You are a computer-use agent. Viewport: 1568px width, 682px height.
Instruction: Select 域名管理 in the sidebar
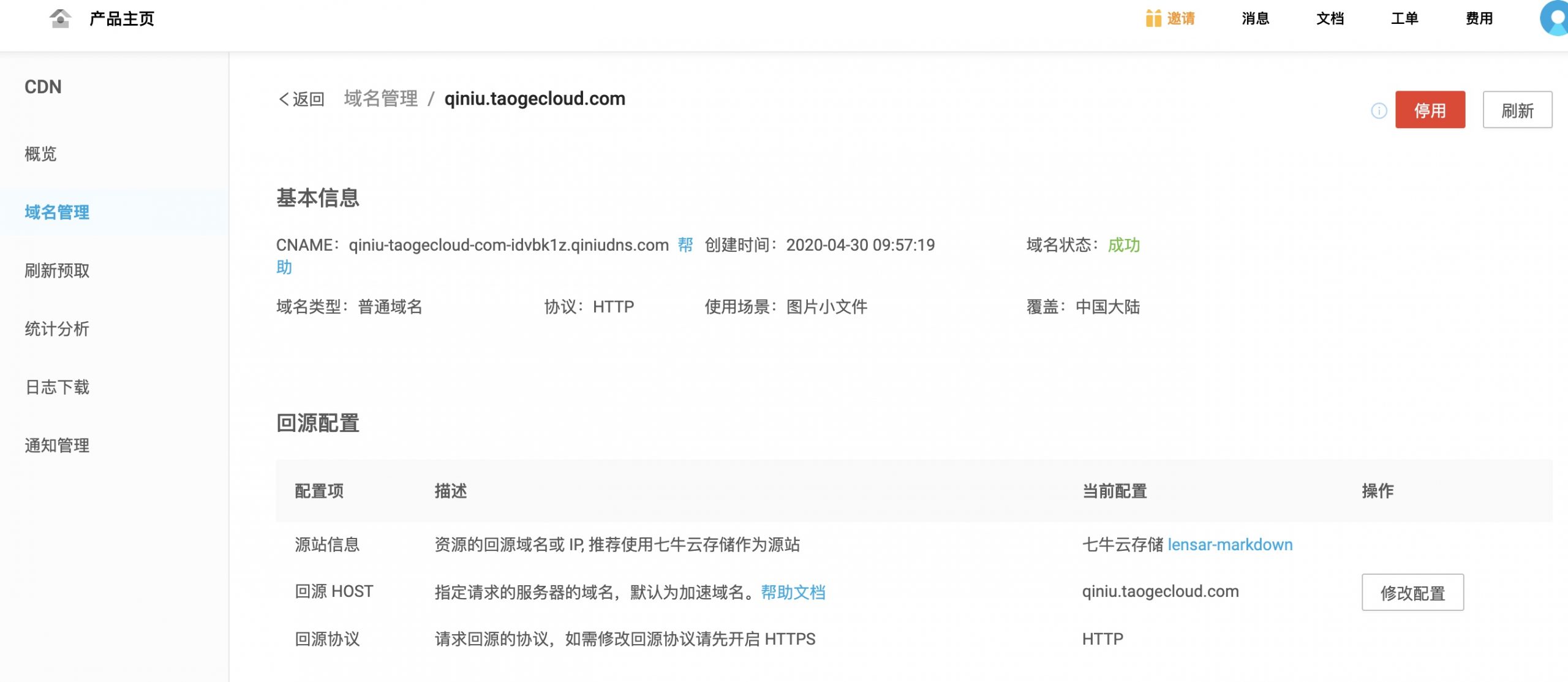pos(57,212)
